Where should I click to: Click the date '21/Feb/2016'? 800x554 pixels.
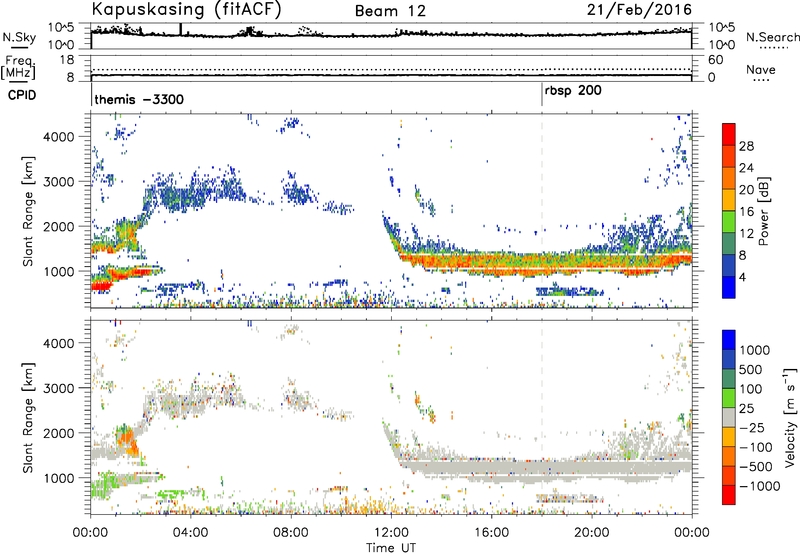(x=639, y=10)
